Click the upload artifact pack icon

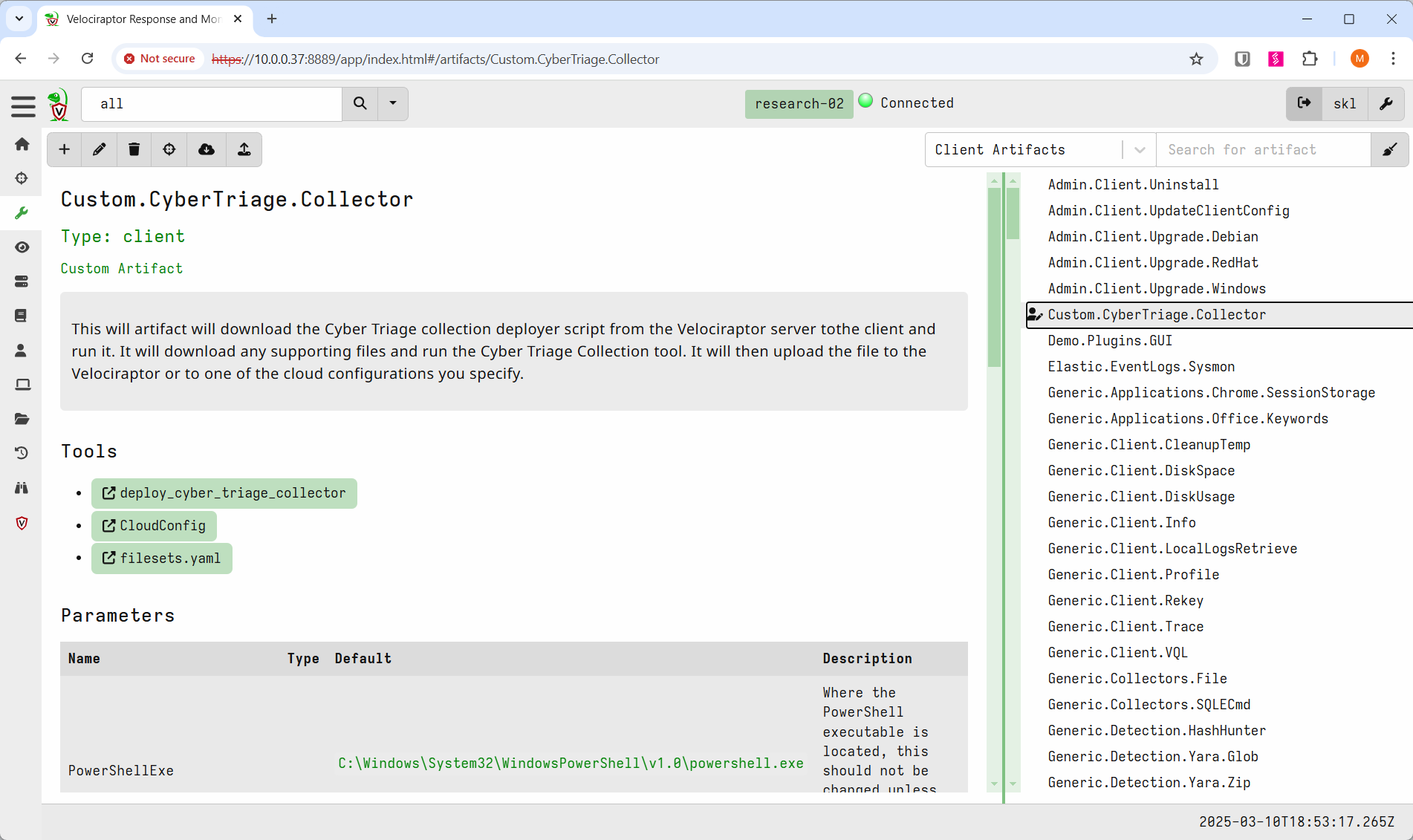coord(244,149)
